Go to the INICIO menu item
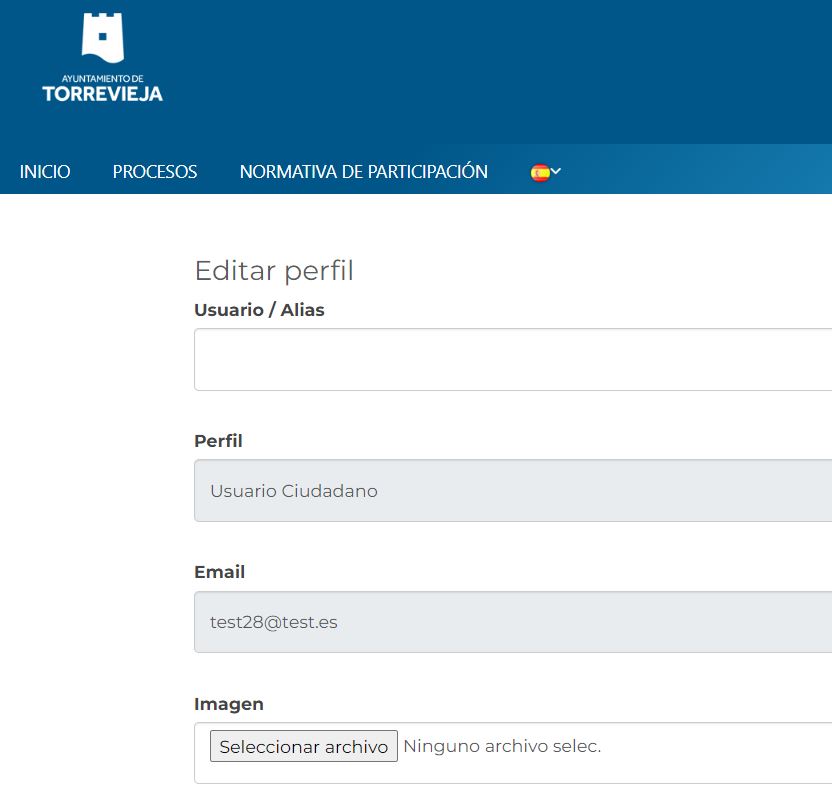The image size is (832, 788). (45, 172)
